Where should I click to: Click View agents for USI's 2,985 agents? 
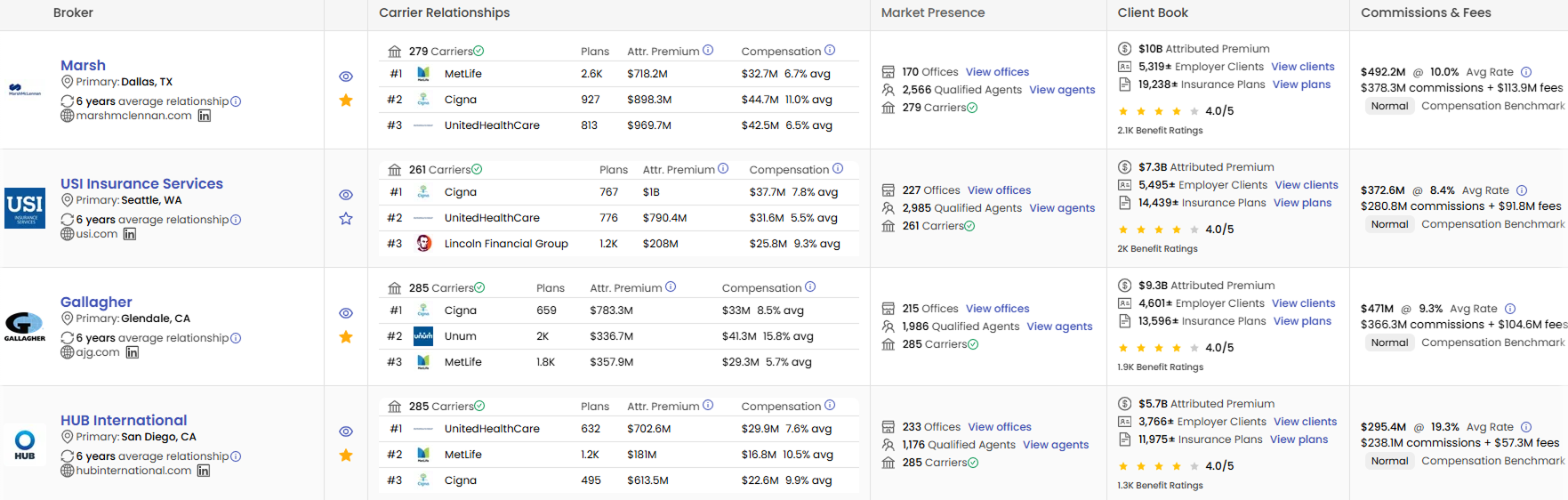(x=1062, y=208)
